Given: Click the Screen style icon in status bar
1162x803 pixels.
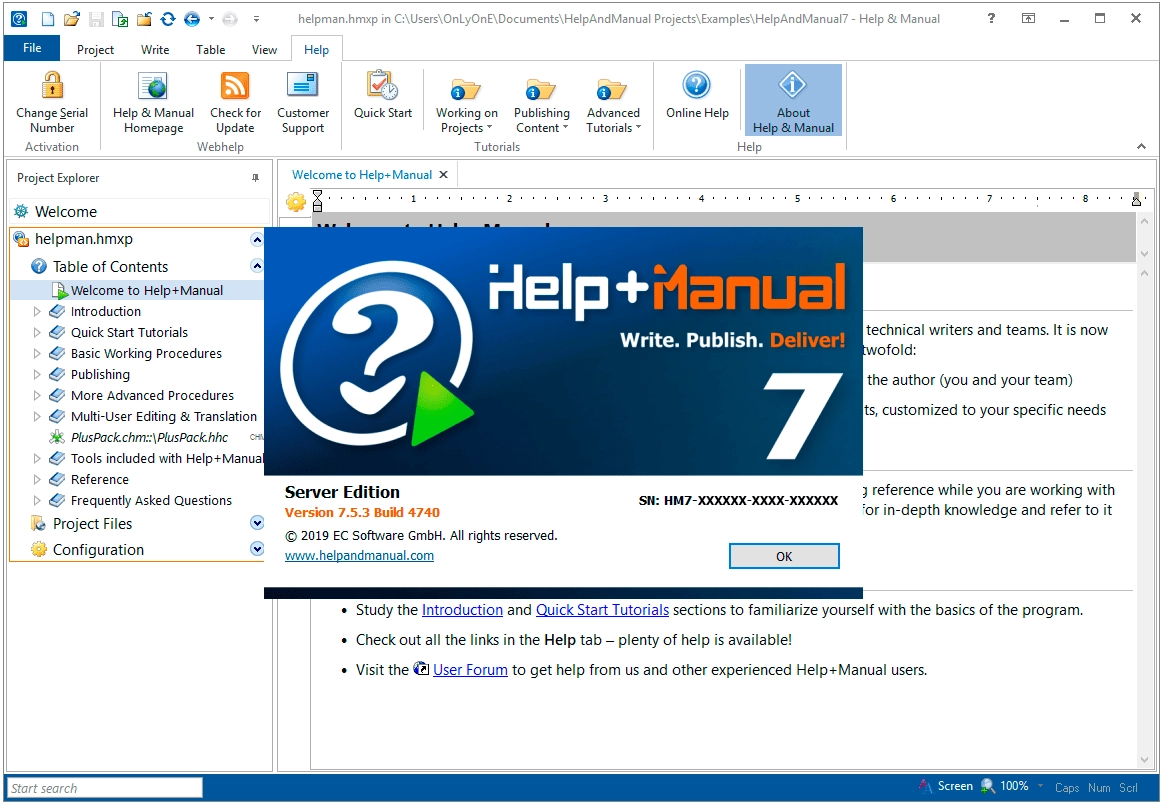Looking at the screenshot, I should coord(925,786).
